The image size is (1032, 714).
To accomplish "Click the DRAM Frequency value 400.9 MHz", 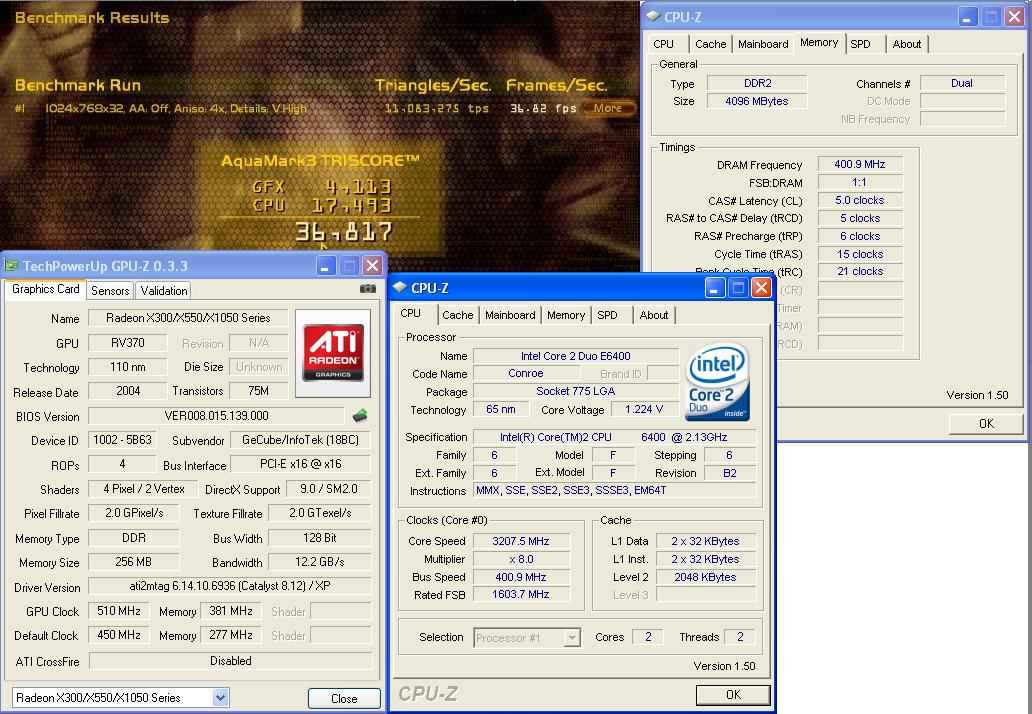I will [x=860, y=164].
